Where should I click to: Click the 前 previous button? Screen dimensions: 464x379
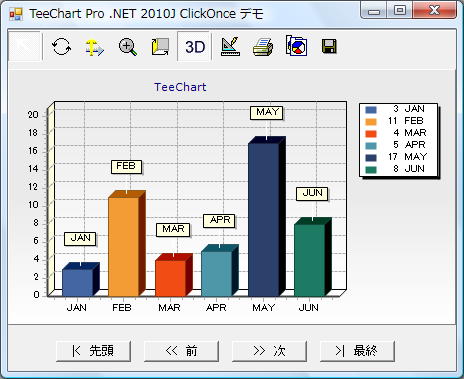click(181, 351)
